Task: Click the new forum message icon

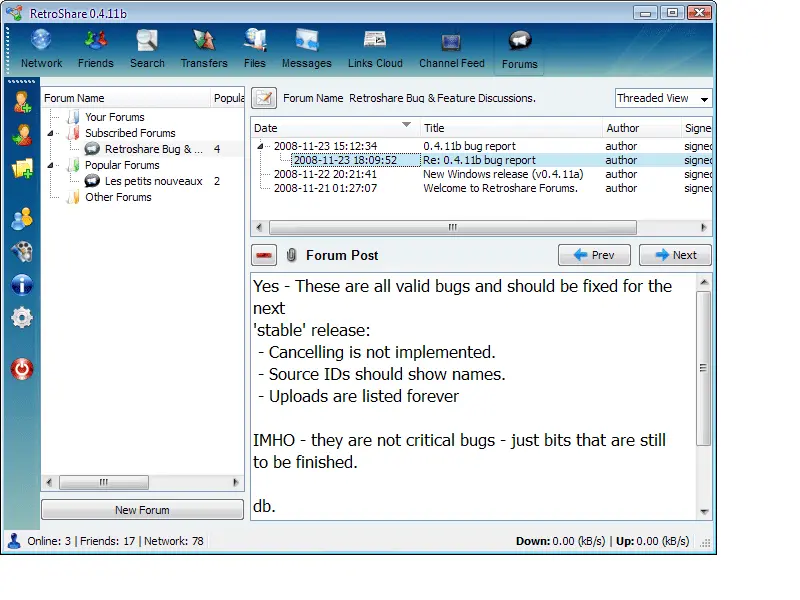Action: [264, 98]
